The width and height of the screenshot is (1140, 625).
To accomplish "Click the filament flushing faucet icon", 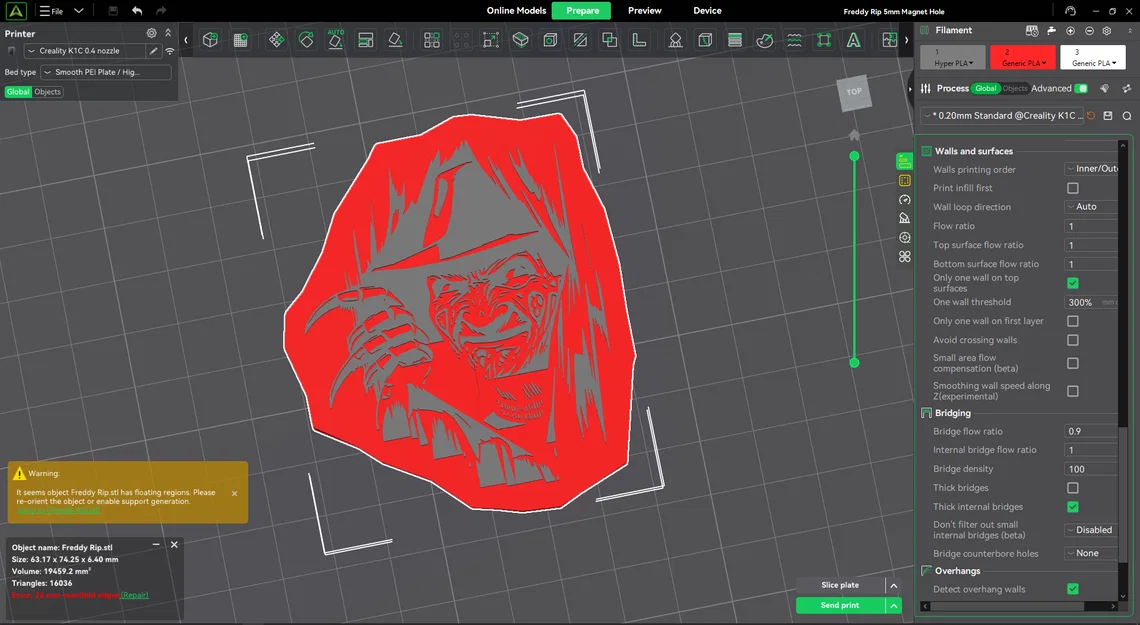I will pos(1051,31).
